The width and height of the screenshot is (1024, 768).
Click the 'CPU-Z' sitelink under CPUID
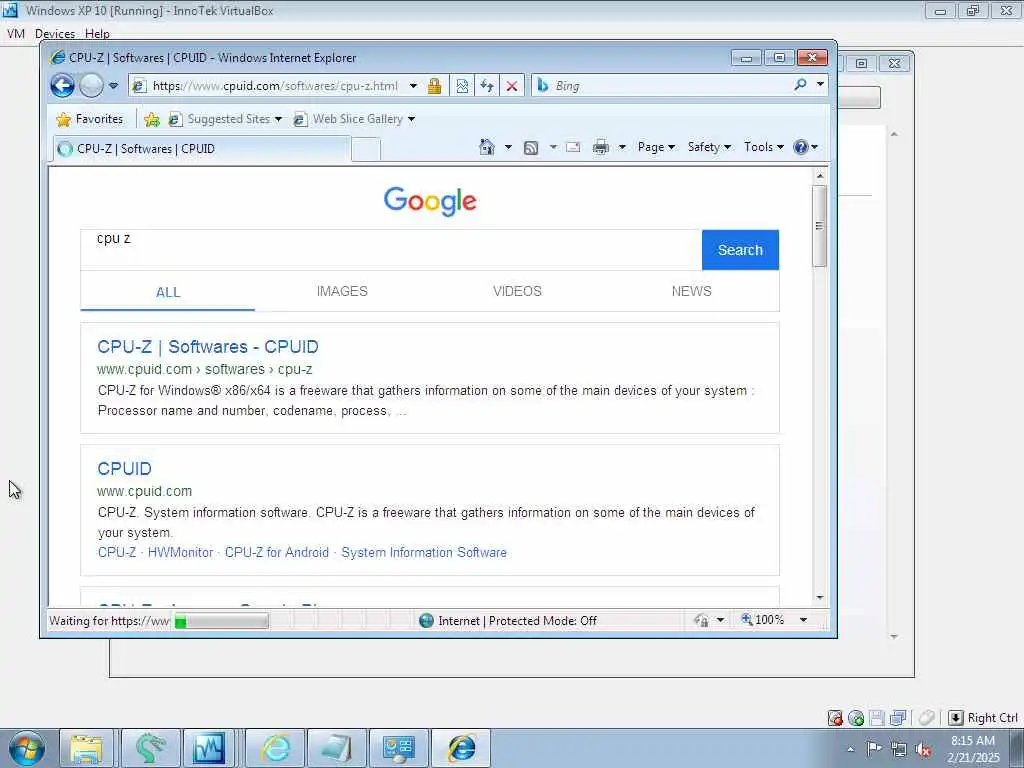(x=116, y=552)
